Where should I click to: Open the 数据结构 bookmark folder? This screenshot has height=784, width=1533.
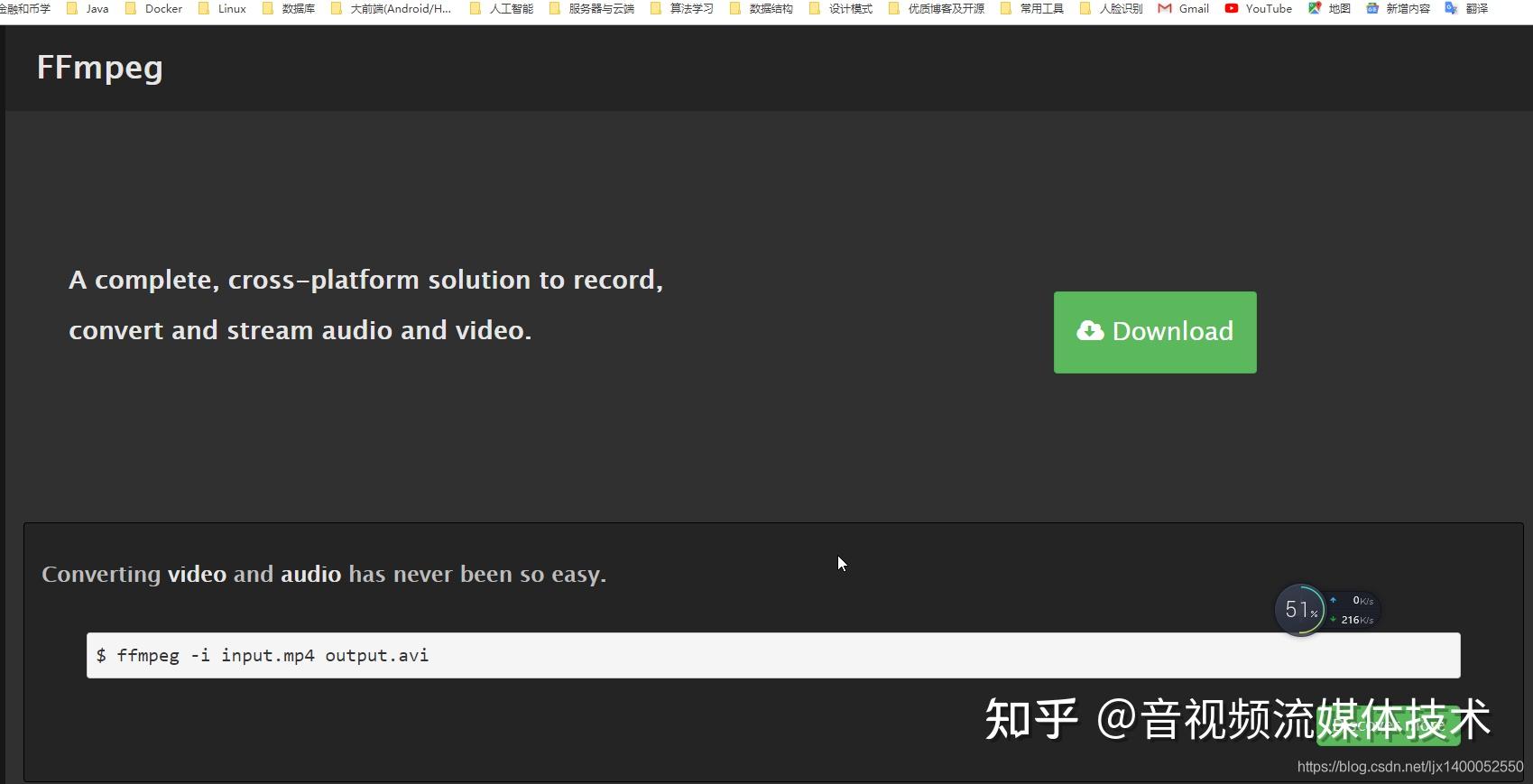[x=762, y=8]
